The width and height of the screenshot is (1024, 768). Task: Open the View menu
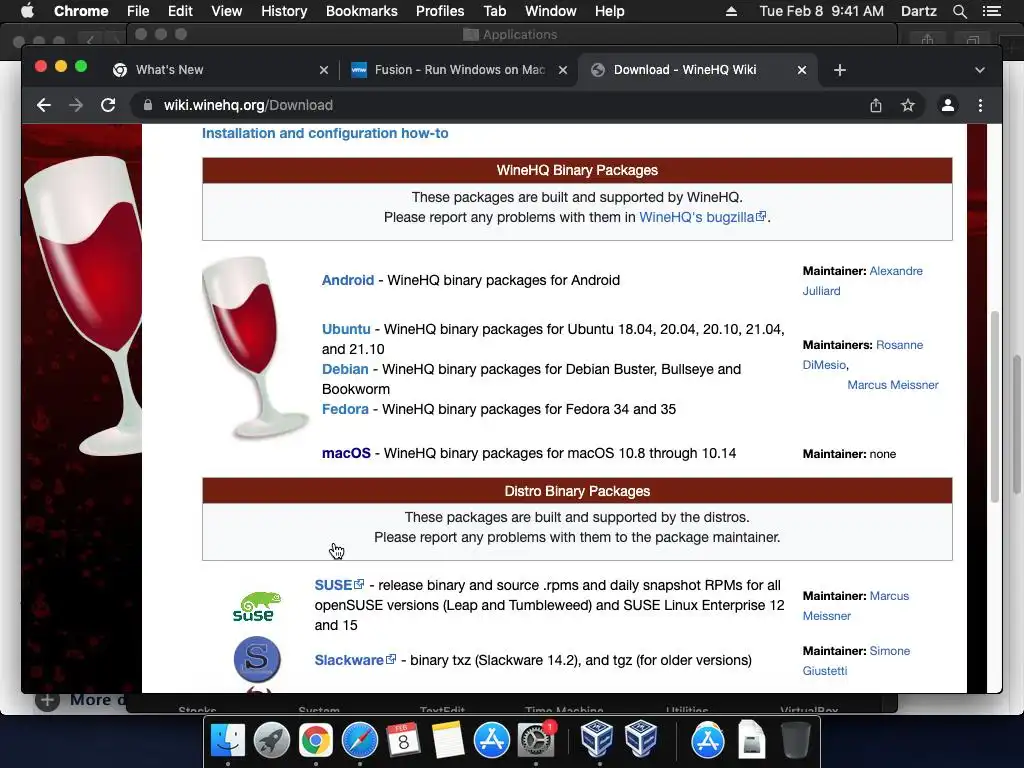coord(227,11)
